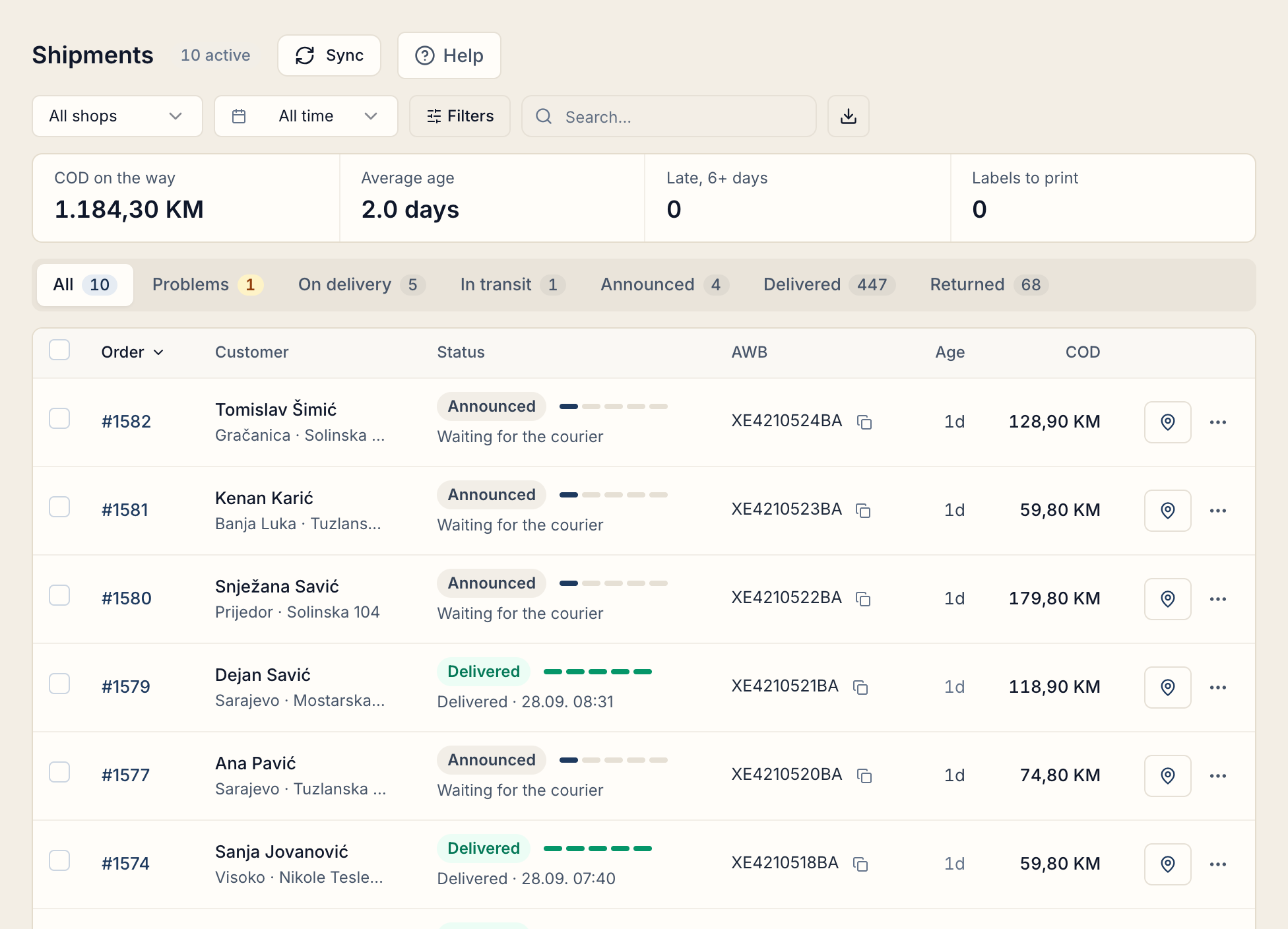Click COD amount 179,80 KM
Image resolution: width=1288 pixels, height=929 pixels.
1054,598
